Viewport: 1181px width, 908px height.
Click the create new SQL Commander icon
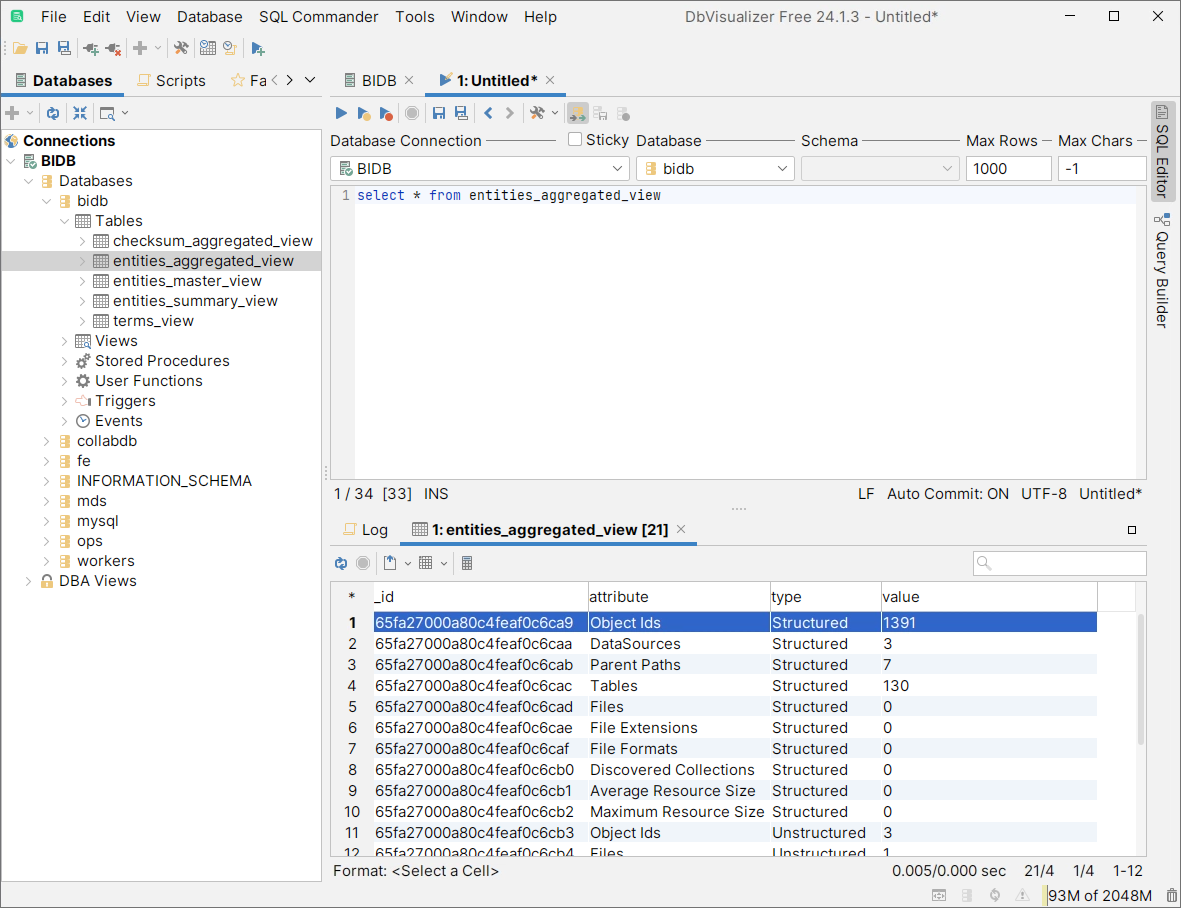[258, 48]
